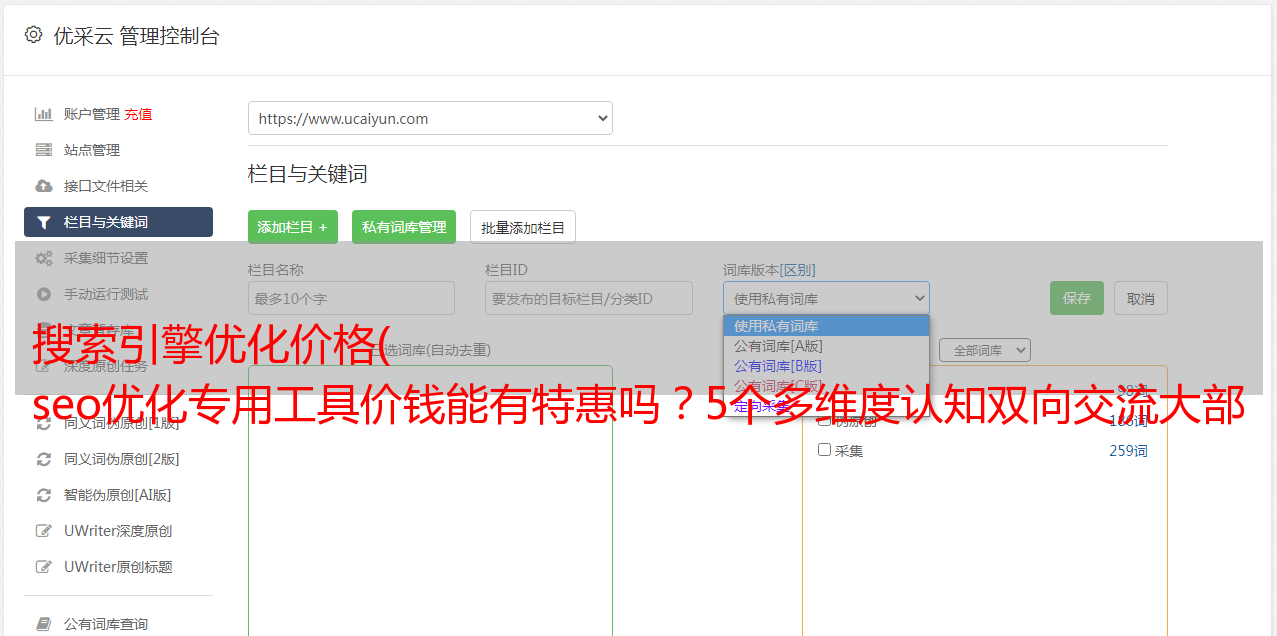Click the play icon for 手动运行测试
Image resolution: width=1277 pixels, height=636 pixels.
pos(44,294)
